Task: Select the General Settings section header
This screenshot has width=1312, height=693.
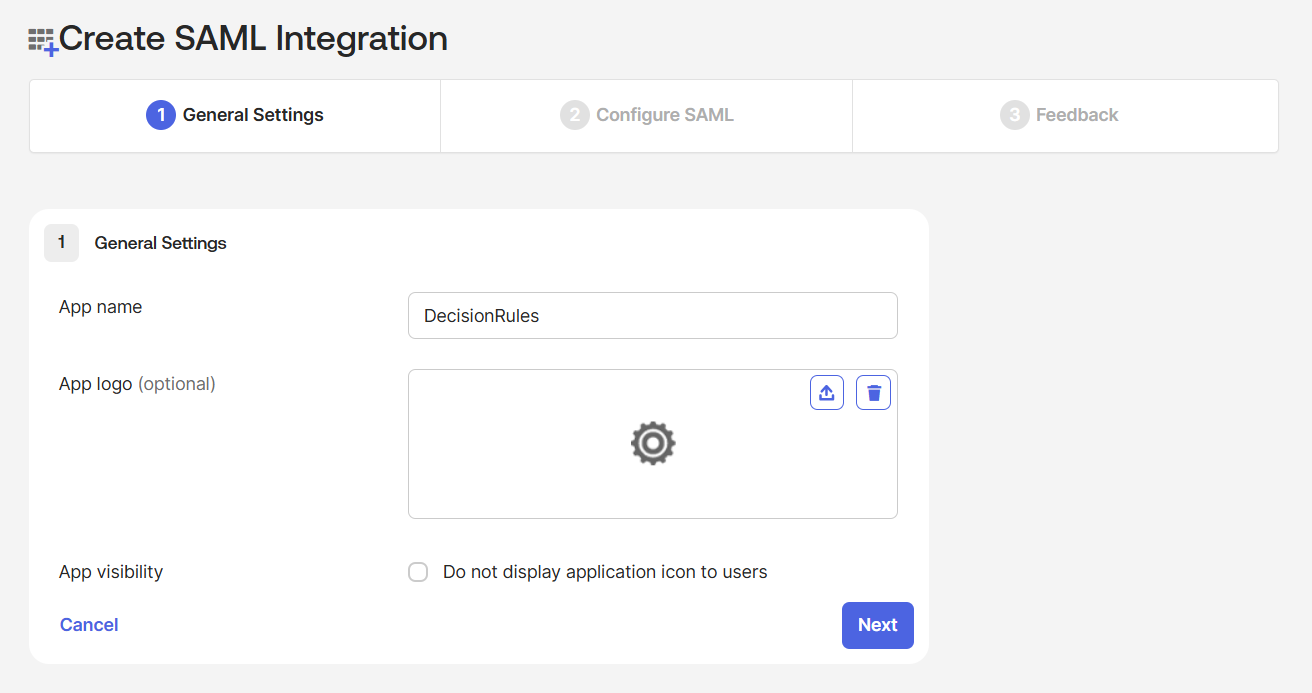Action: tap(160, 243)
